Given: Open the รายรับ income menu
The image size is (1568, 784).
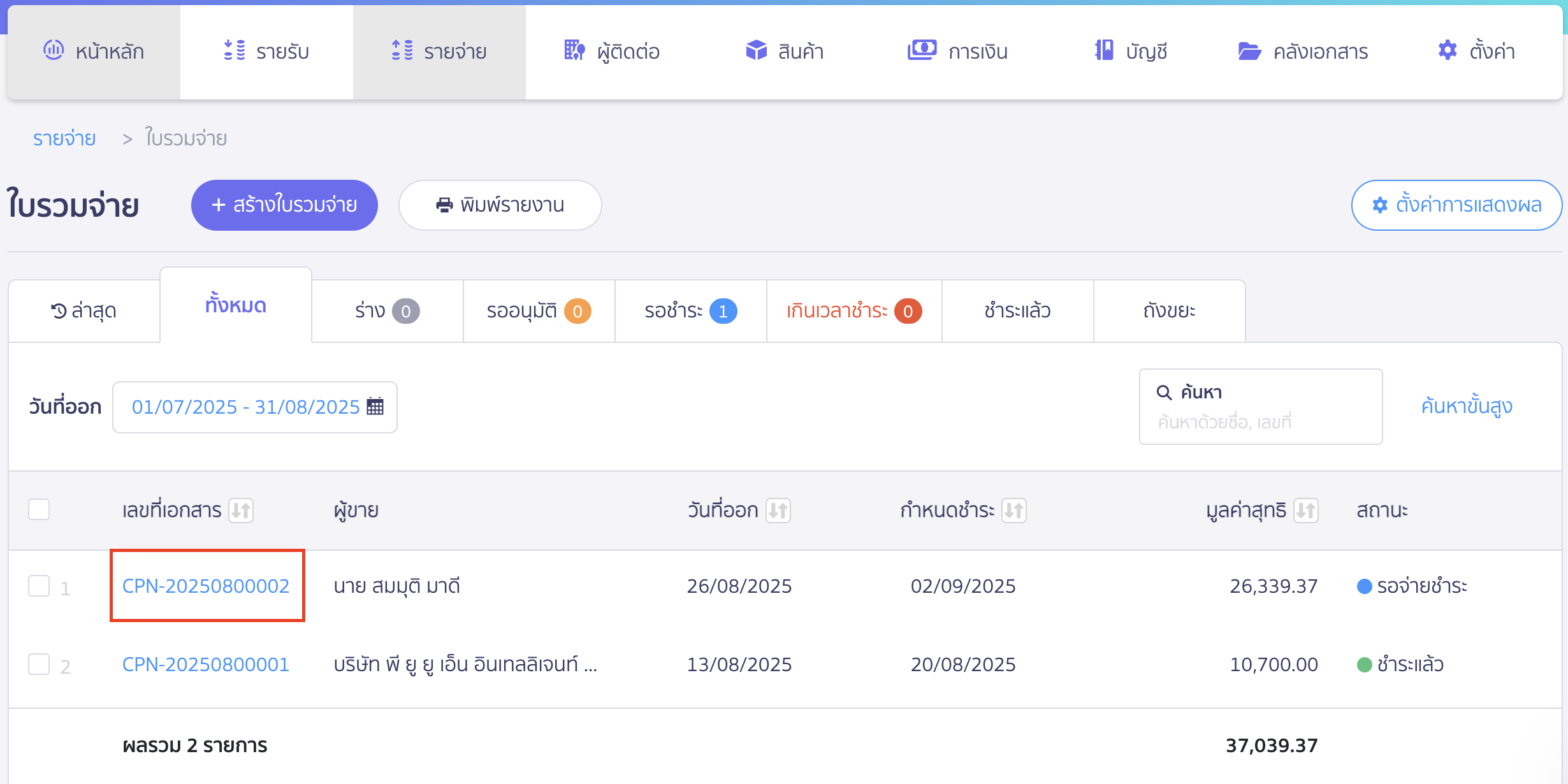Looking at the screenshot, I should [x=266, y=51].
